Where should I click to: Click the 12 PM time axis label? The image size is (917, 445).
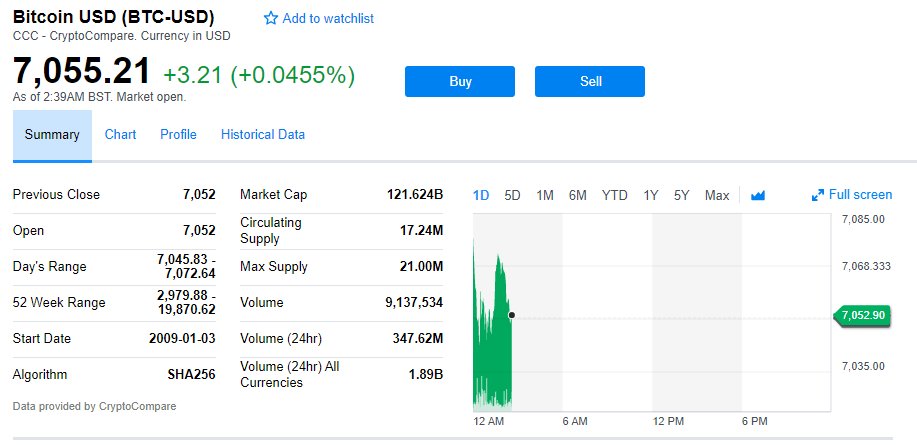667,421
